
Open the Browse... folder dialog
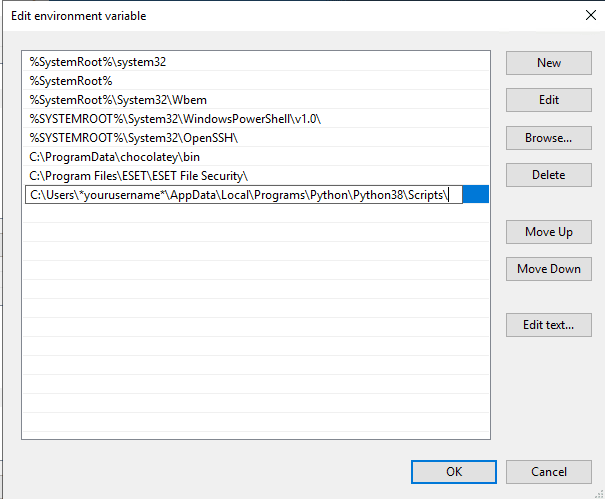(548, 138)
